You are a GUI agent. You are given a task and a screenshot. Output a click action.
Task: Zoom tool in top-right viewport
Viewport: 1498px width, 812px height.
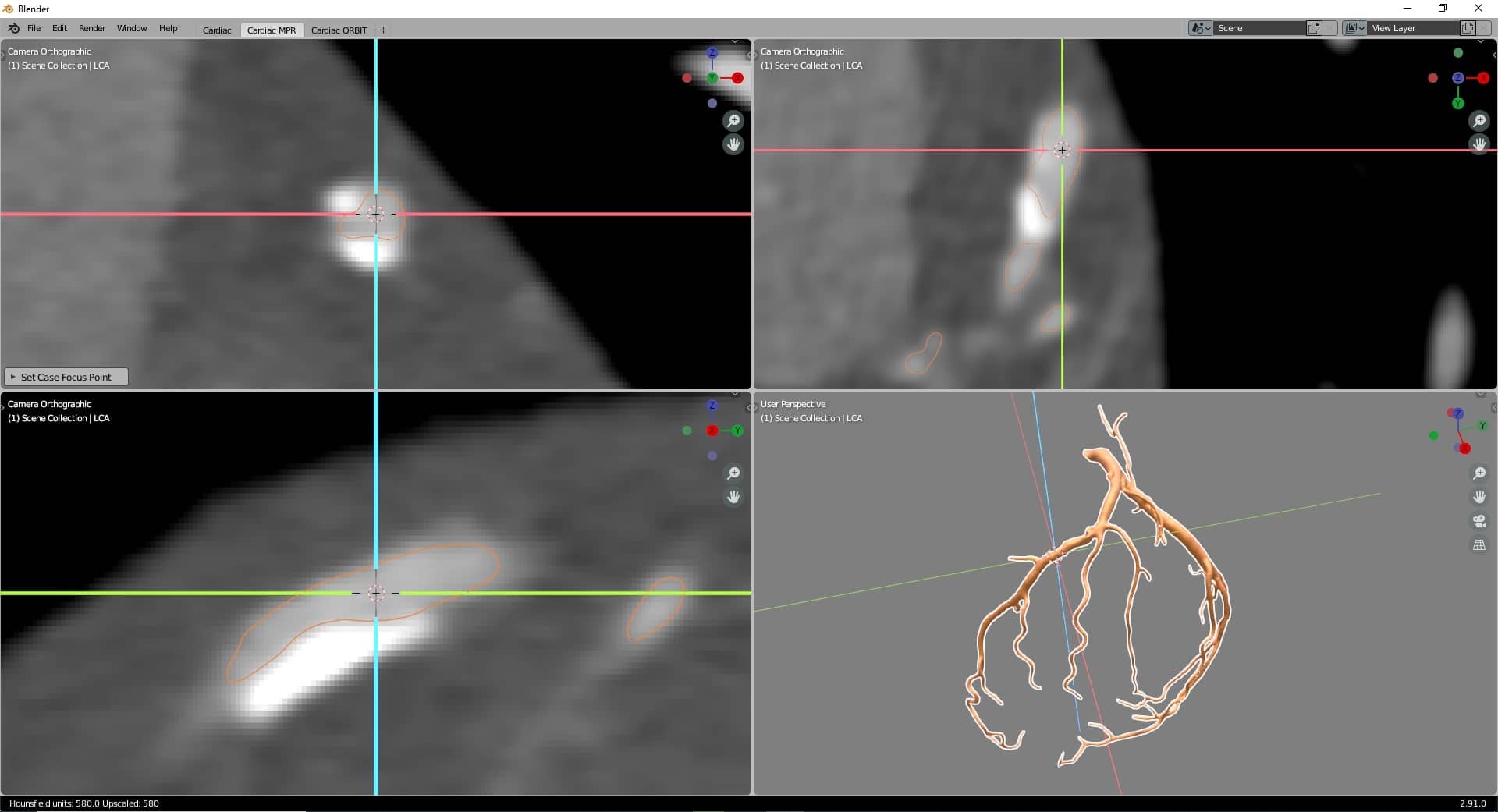pos(1479,121)
